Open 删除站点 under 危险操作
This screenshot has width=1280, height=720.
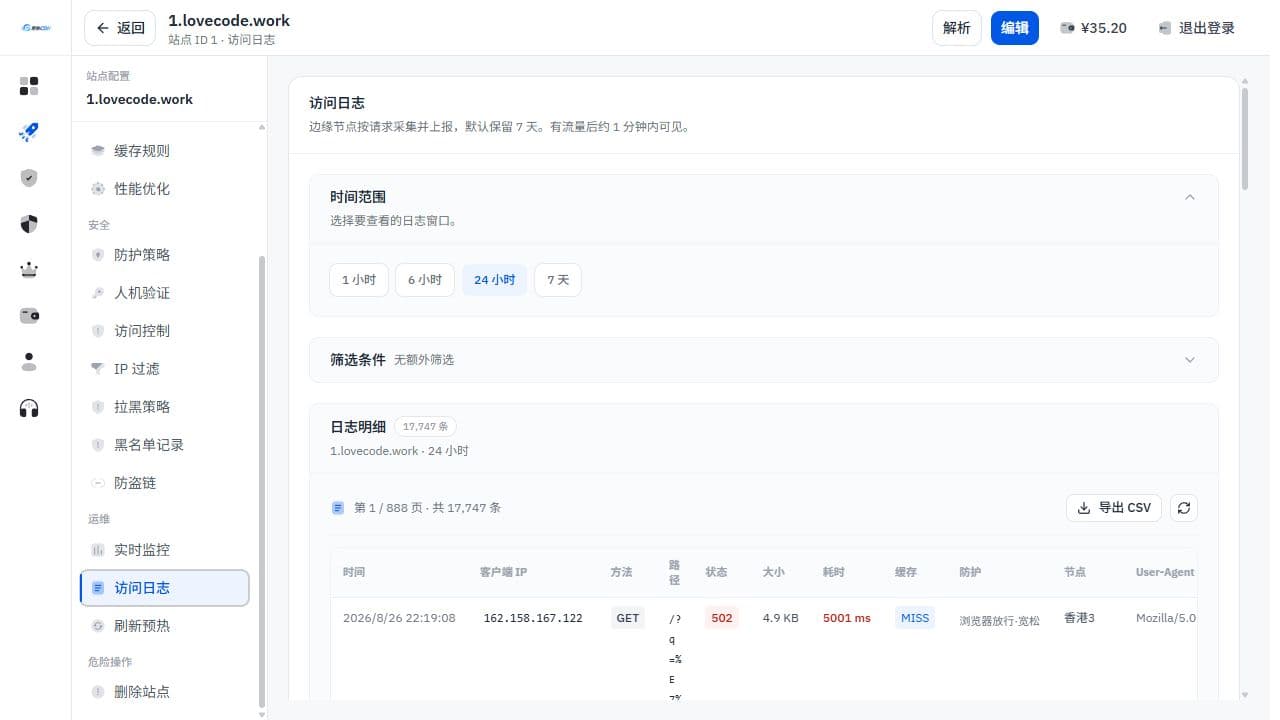pyautogui.click(x=165, y=692)
